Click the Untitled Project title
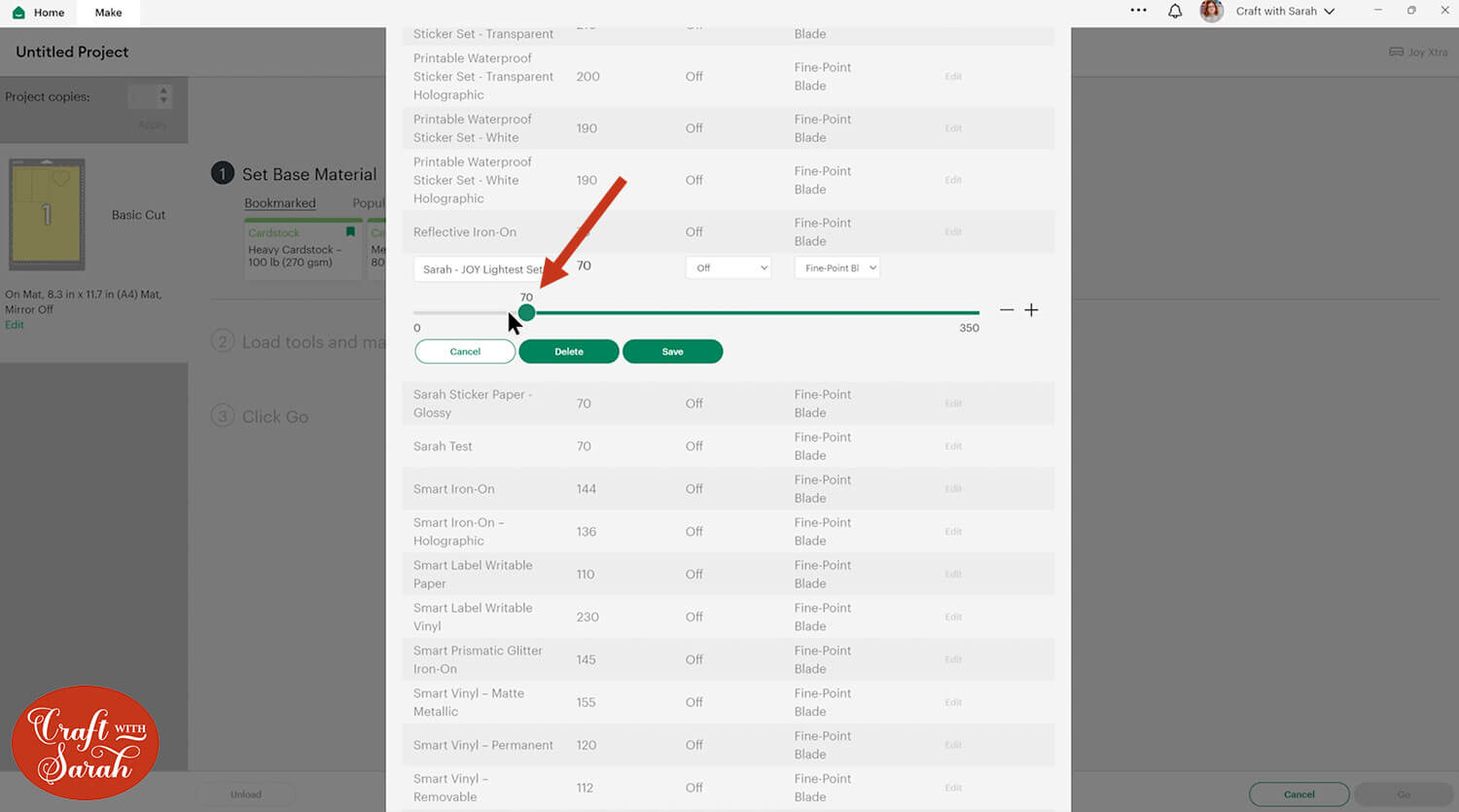1459x812 pixels. [x=72, y=53]
